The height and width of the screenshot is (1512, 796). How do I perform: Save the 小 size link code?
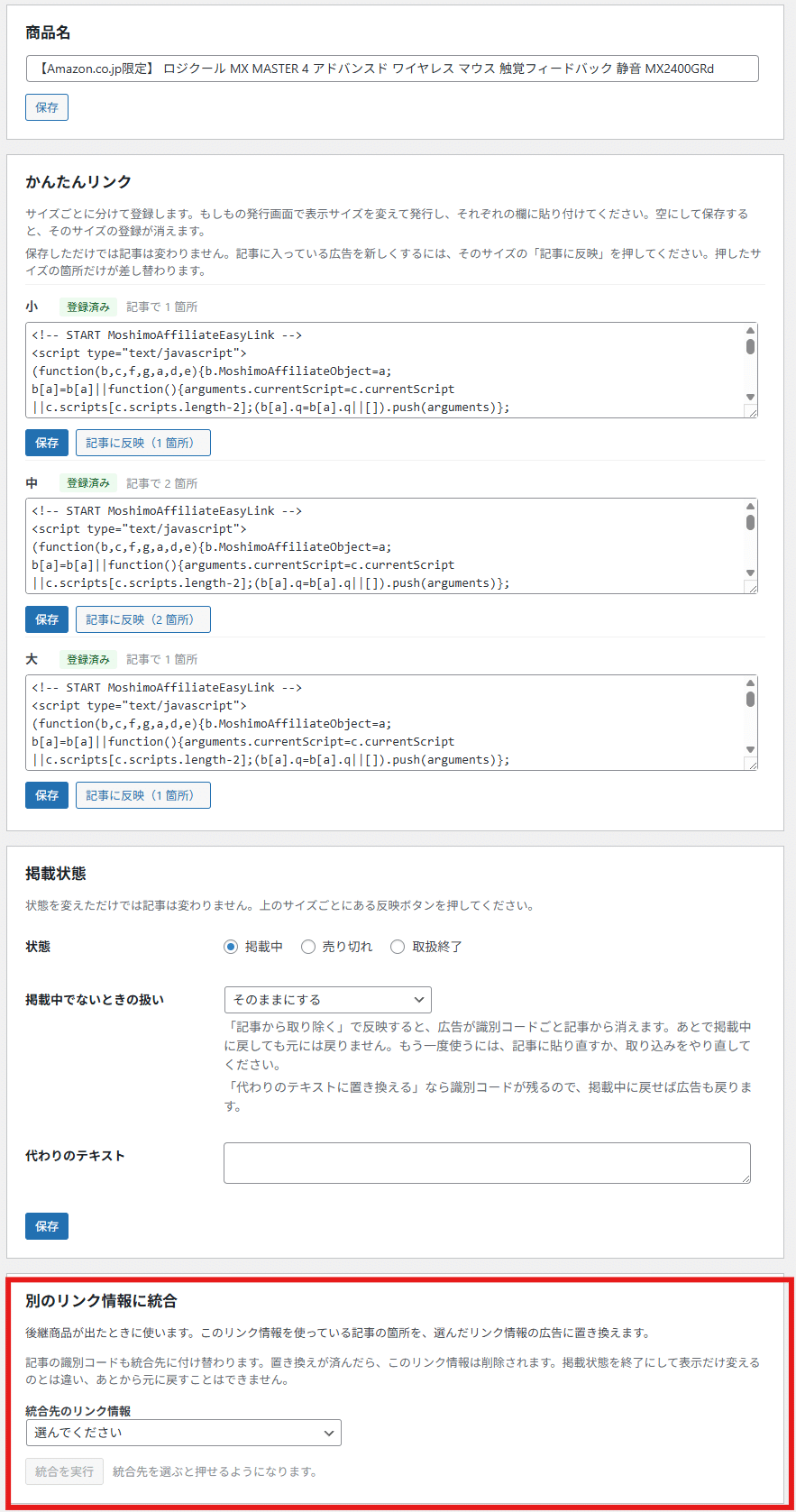pyautogui.click(x=47, y=443)
